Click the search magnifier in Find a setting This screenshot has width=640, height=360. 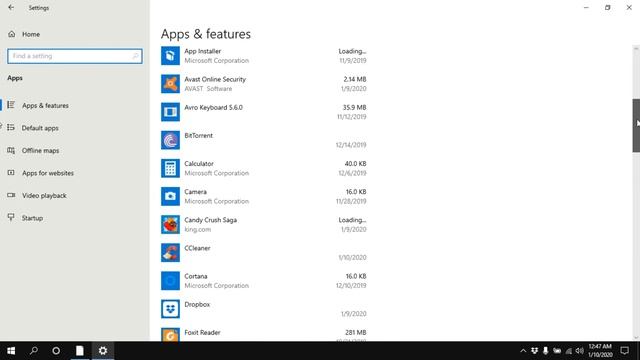[x=135, y=56]
